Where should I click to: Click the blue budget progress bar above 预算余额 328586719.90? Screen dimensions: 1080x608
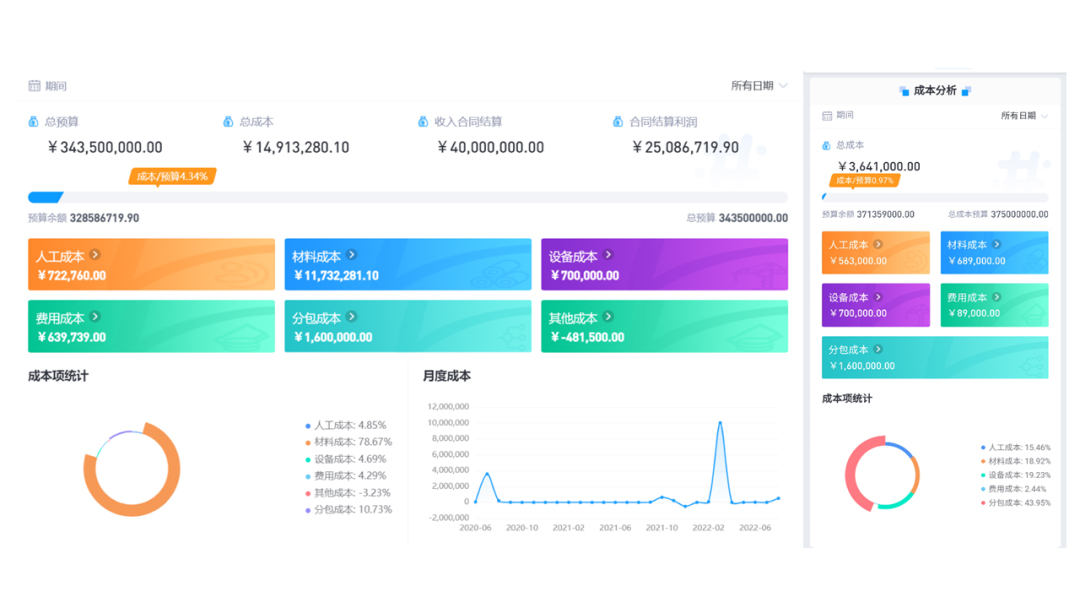pyautogui.click(x=46, y=198)
